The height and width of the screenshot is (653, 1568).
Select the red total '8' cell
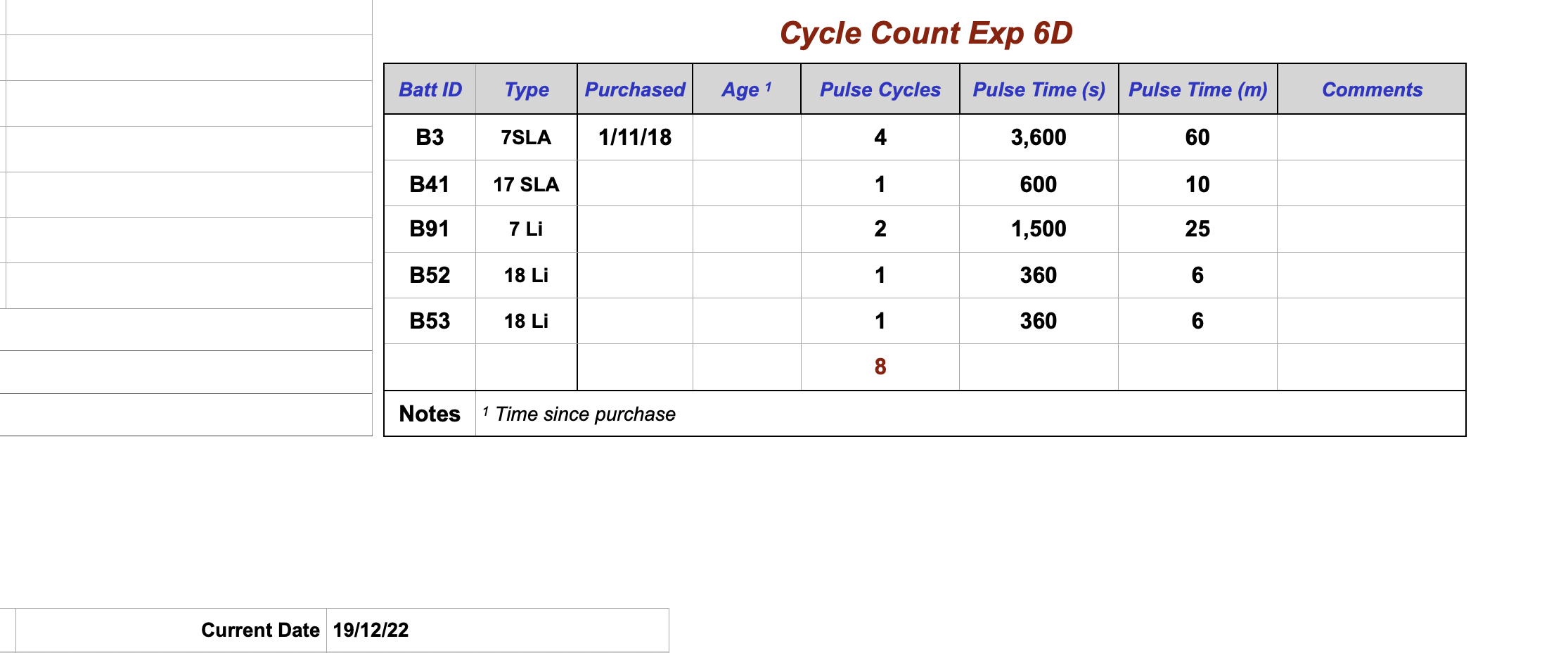[x=880, y=367]
